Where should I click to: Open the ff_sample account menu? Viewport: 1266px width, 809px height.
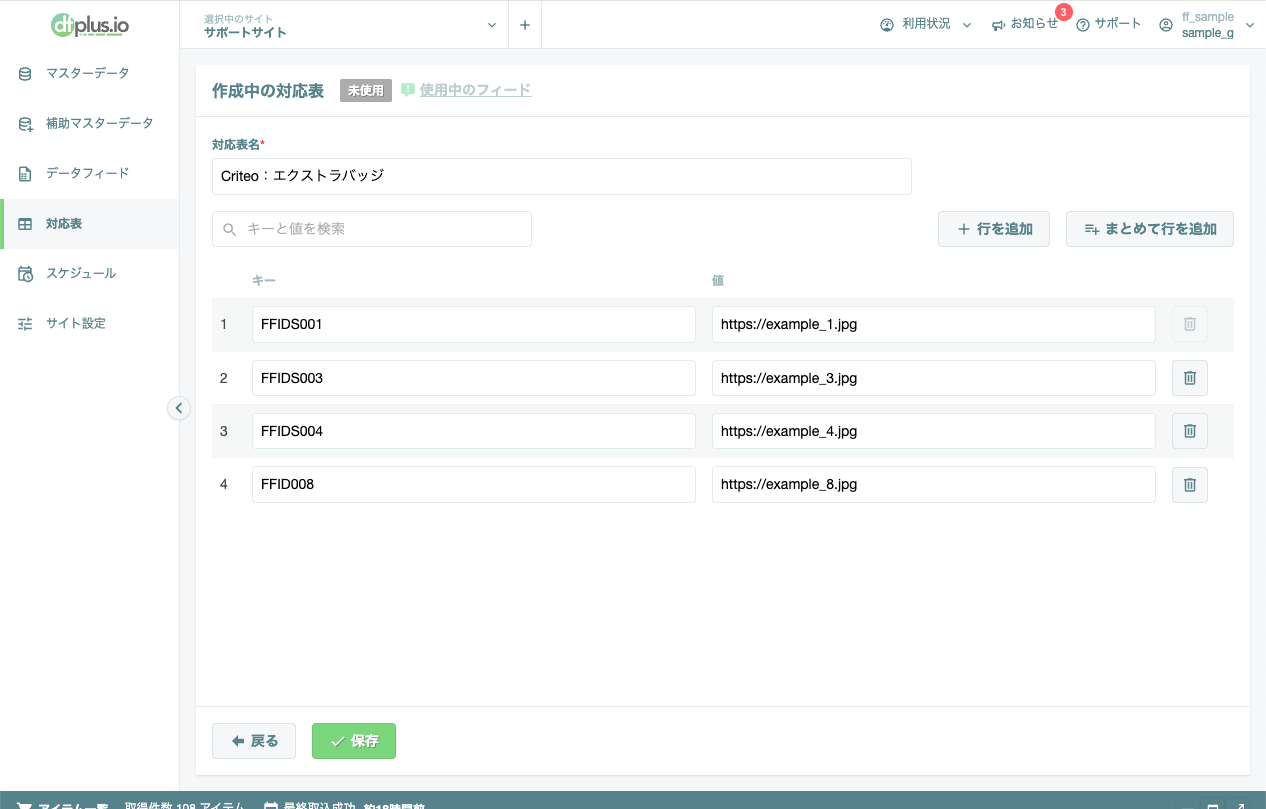tap(1206, 25)
